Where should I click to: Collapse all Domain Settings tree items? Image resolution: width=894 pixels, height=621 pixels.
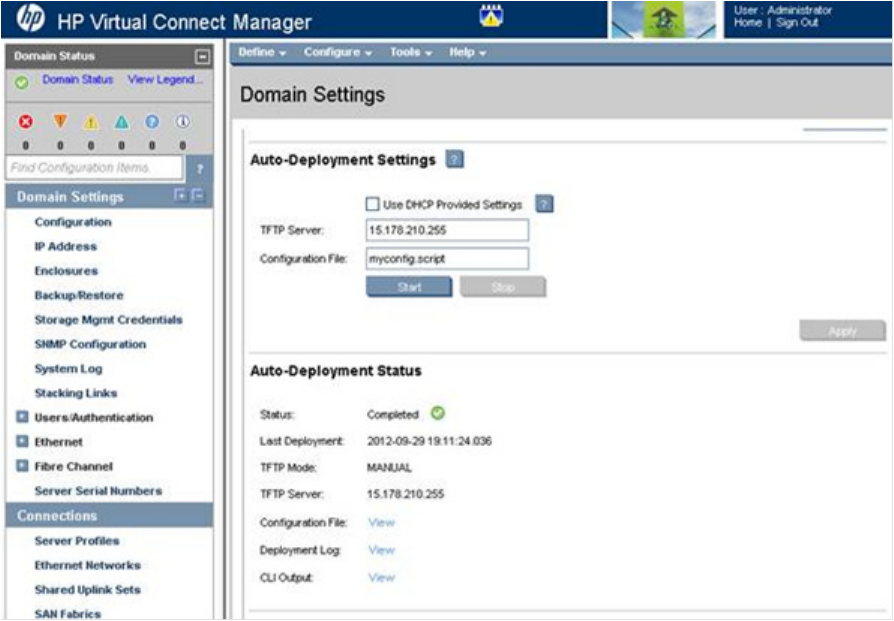[x=198, y=195]
